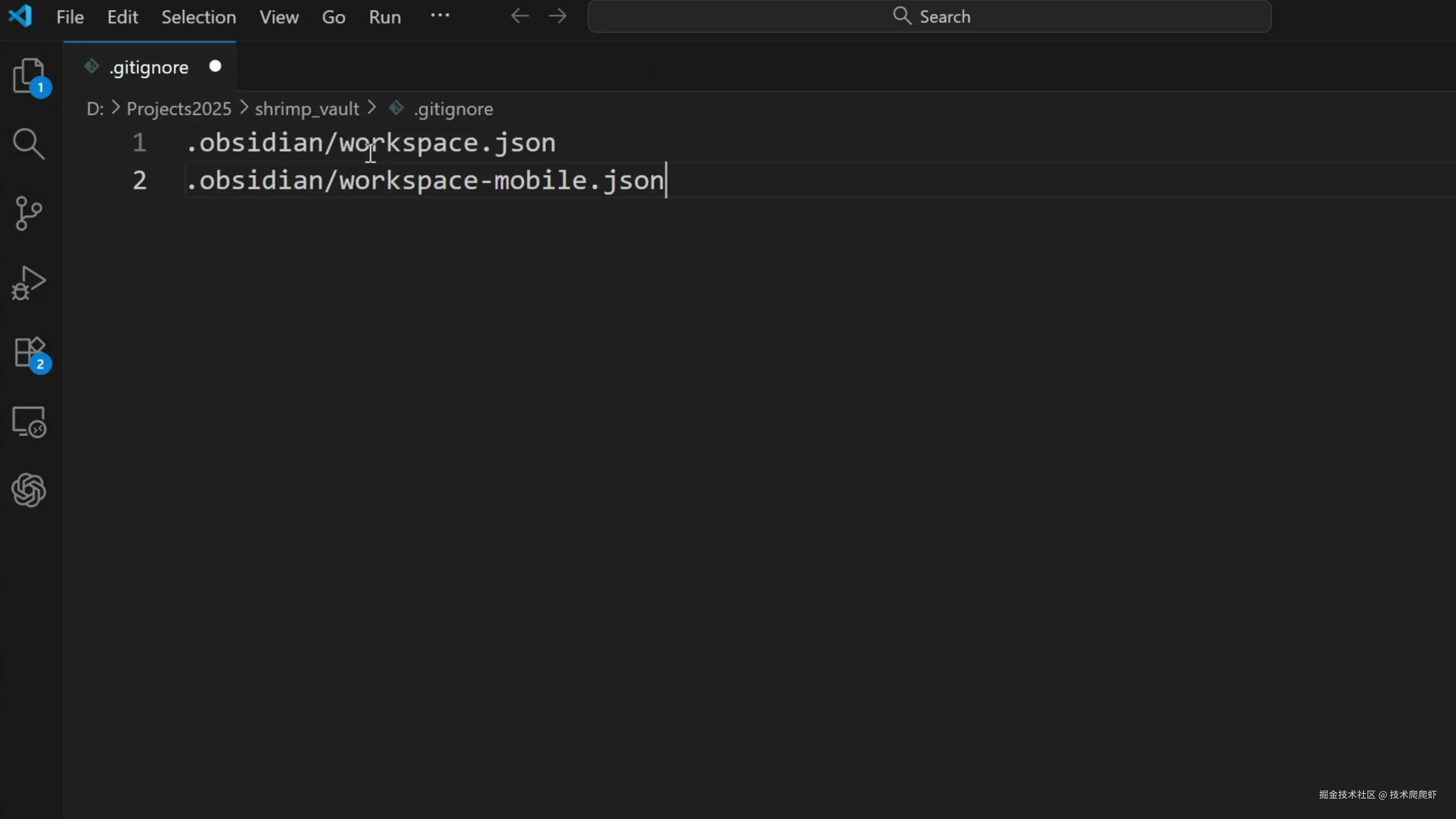This screenshot has width=1456, height=819.
Task: Go back using the left arrow
Action: point(519,16)
